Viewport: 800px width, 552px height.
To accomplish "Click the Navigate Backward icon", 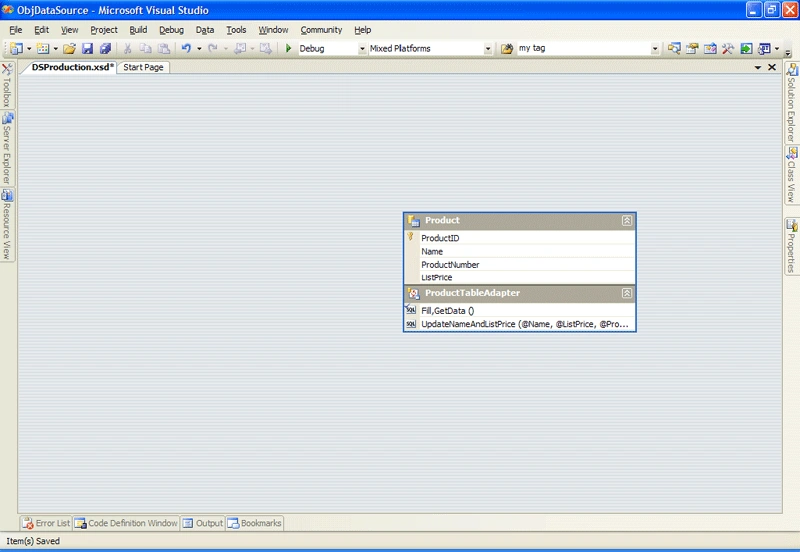I will 240,48.
